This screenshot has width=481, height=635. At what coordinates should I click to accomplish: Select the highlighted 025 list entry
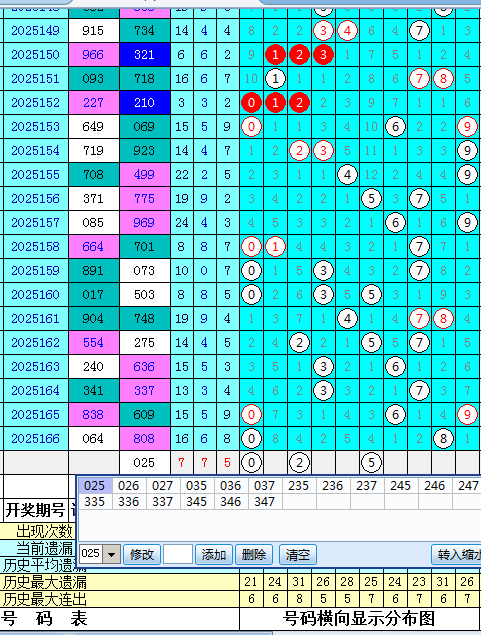(94, 485)
